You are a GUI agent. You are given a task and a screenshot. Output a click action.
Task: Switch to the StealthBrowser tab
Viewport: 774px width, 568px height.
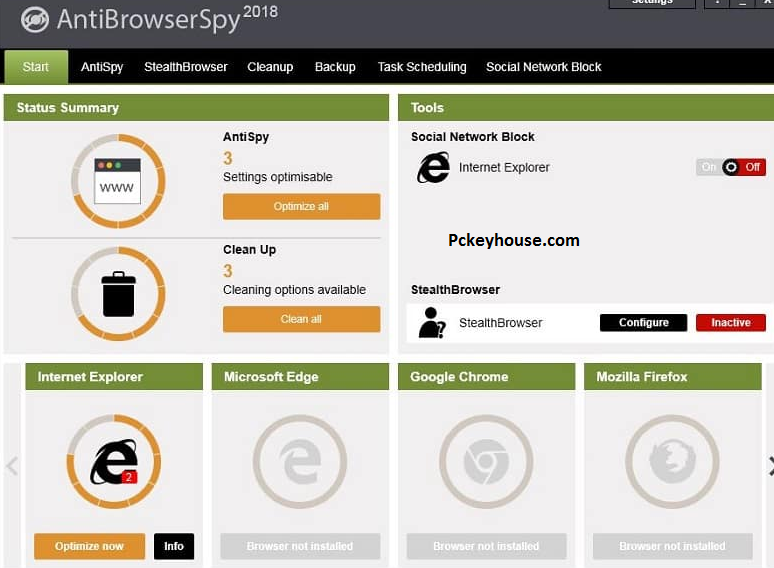click(186, 67)
